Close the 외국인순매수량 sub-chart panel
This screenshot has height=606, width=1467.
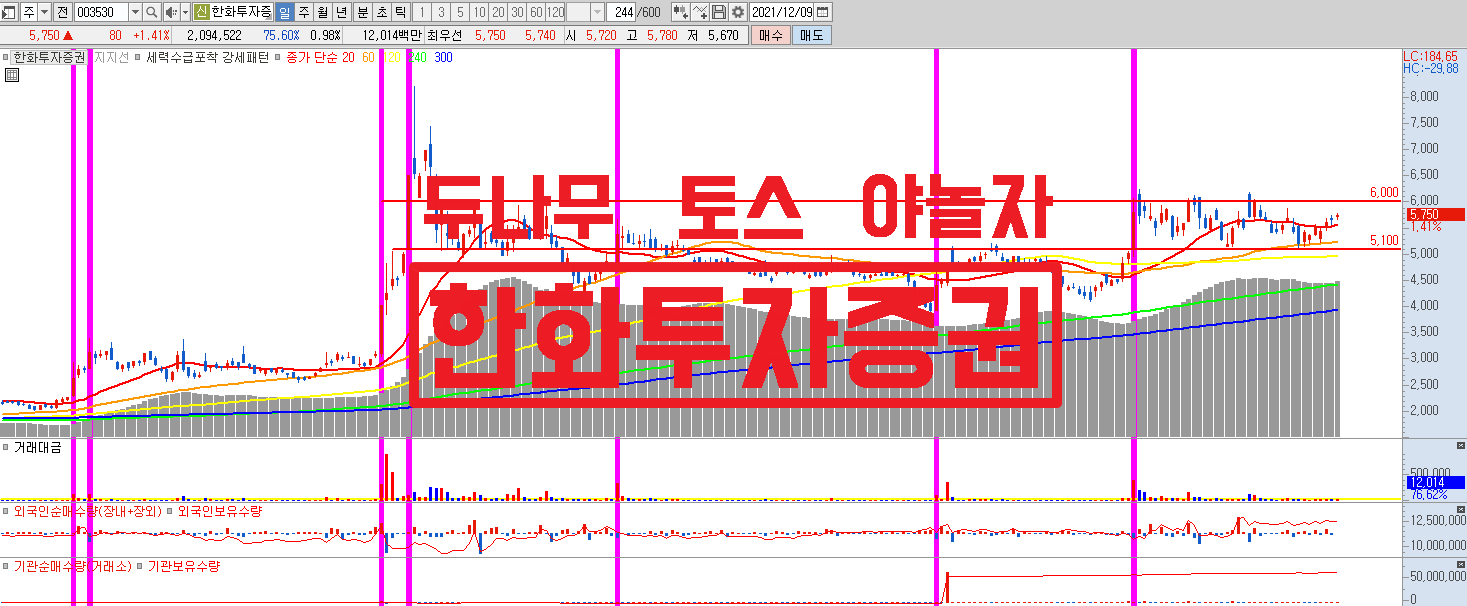click(1460, 509)
